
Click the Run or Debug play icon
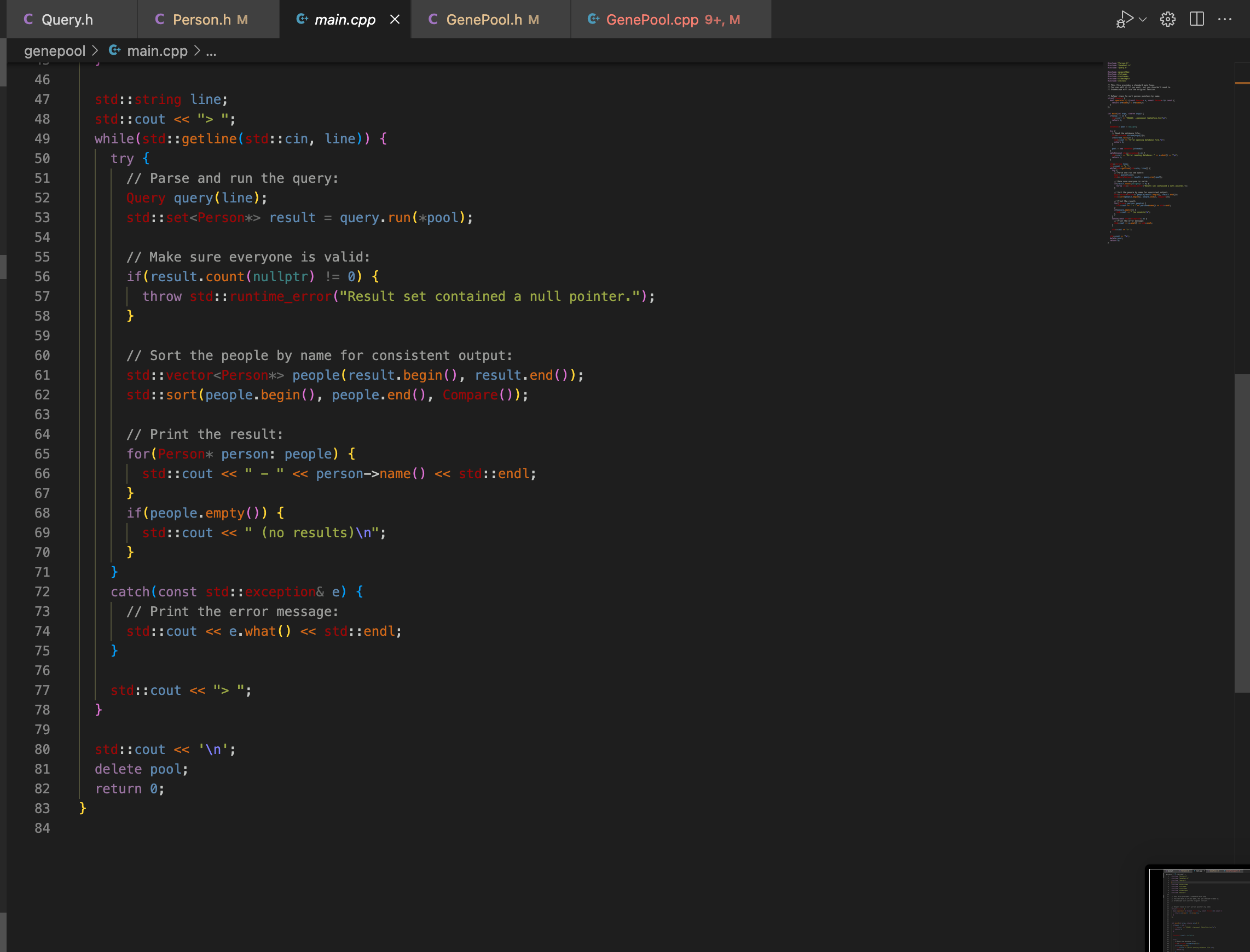pos(1125,19)
